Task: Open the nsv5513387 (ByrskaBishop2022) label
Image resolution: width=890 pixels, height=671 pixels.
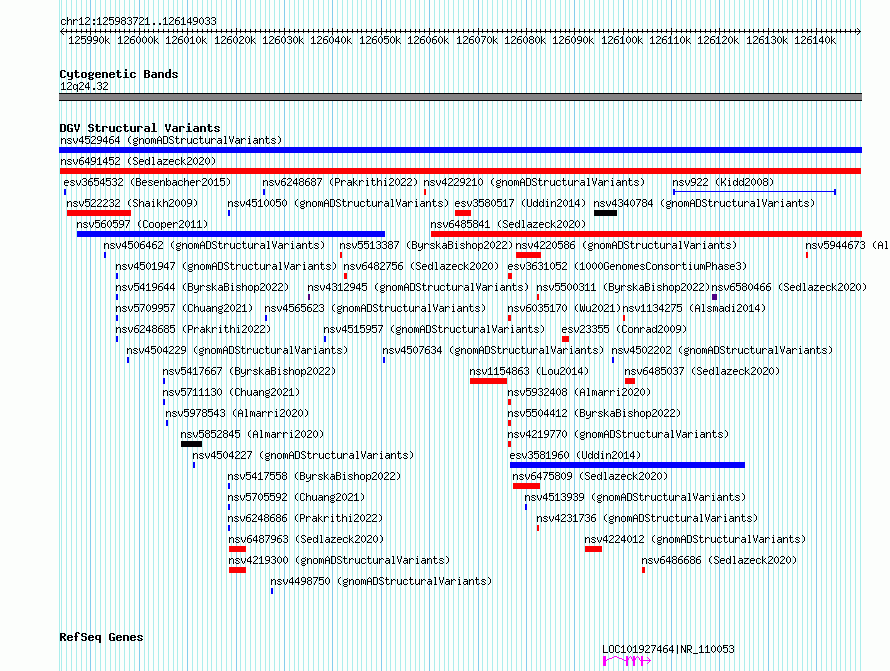Action: (426, 245)
